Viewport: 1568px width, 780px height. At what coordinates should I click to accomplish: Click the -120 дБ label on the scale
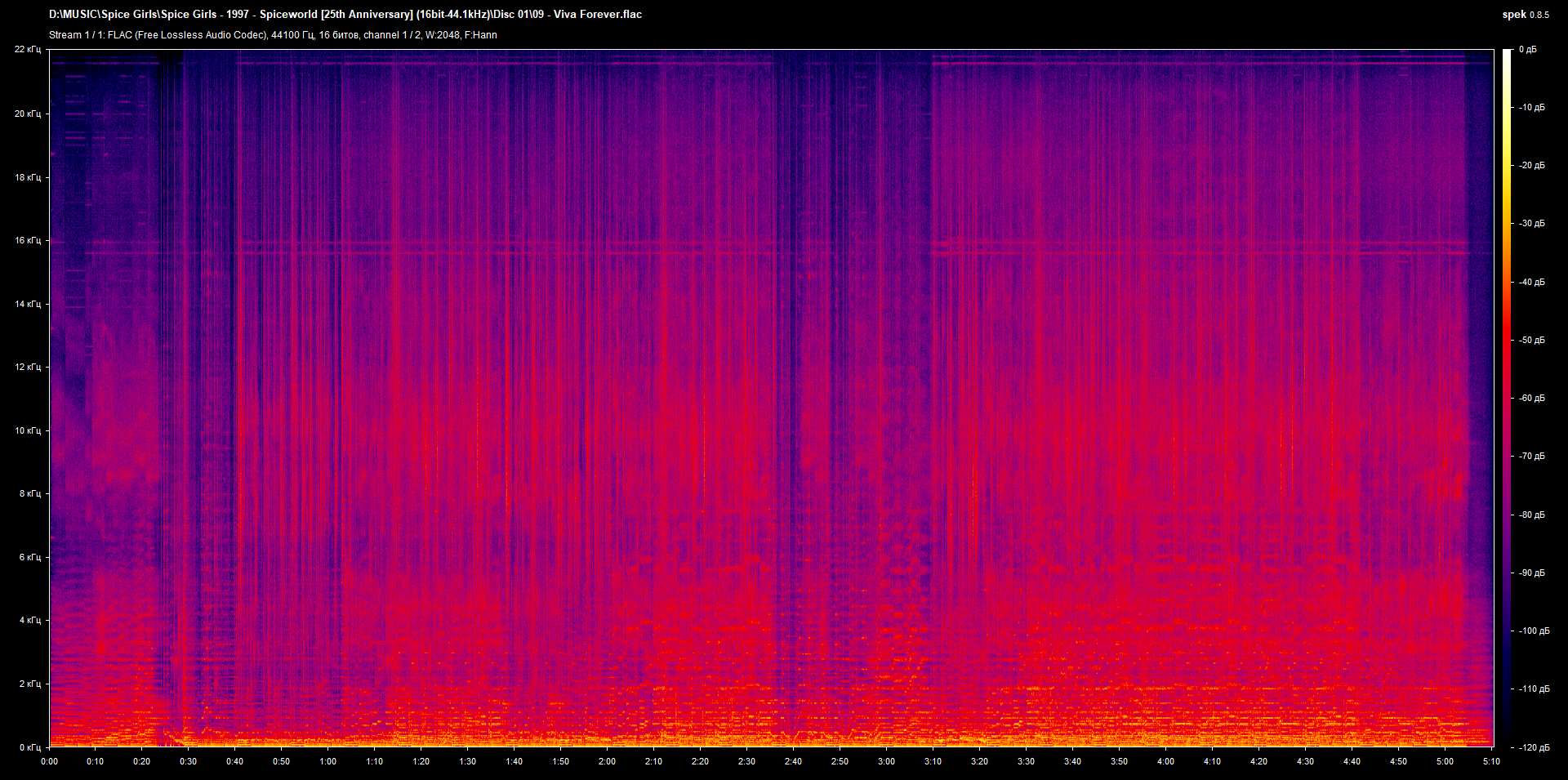[x=1534, y=746]
